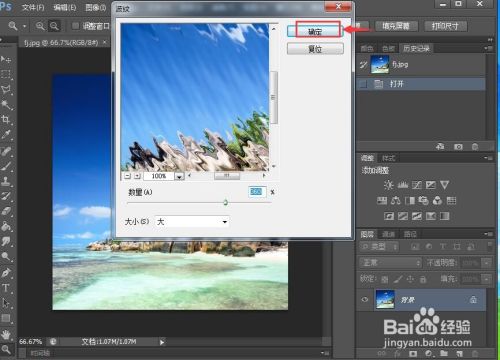The height and width of the screenshot is (360, 500).
Task: Select the Eraser tool
Action: click(x=6, y=211)
